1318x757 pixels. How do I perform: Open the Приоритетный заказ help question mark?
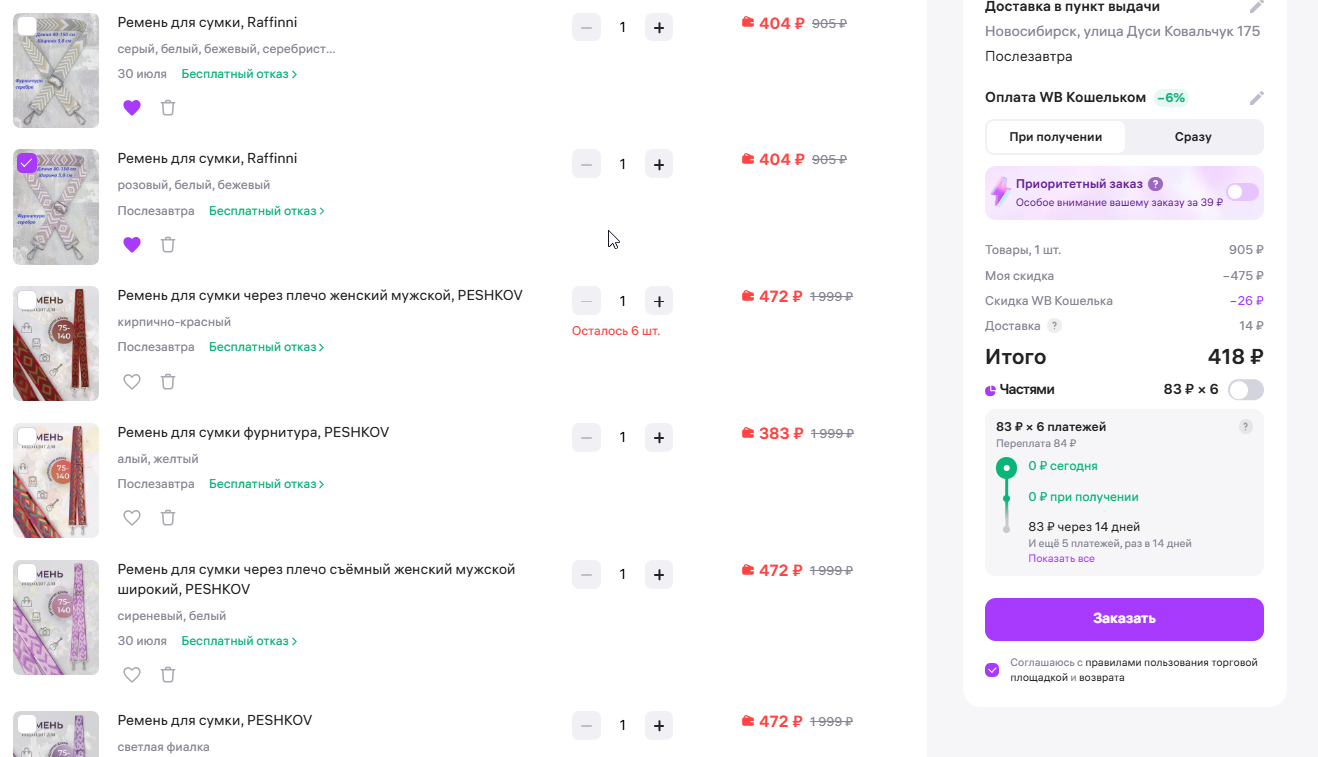[1155, 184]
